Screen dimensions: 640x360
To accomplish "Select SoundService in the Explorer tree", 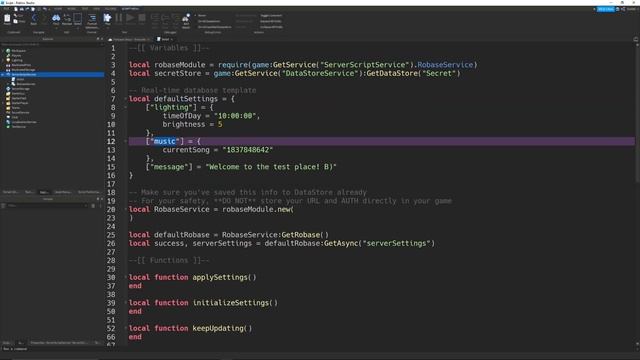I will tap(20, 112).
